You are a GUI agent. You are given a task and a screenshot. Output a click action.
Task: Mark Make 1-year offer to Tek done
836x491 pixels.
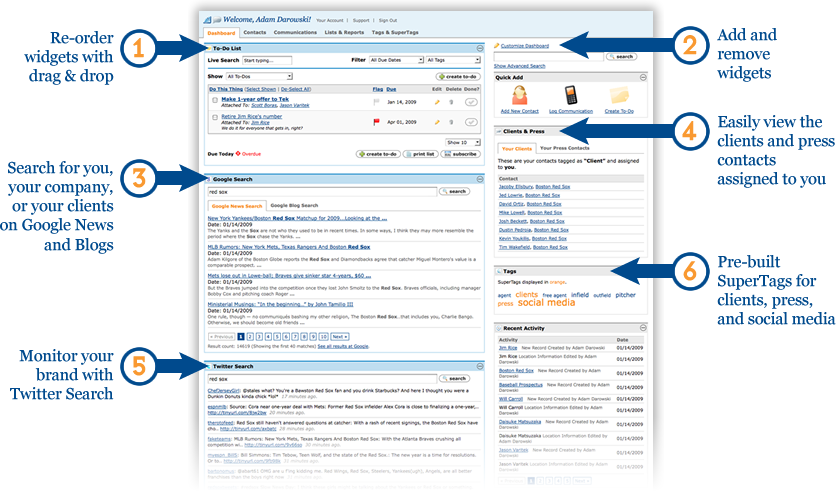click(471, 102)
